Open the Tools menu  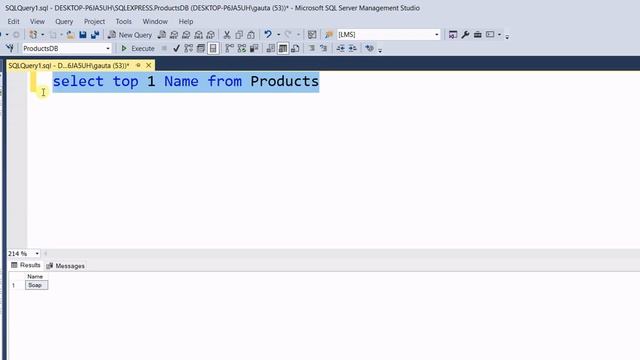123,21
